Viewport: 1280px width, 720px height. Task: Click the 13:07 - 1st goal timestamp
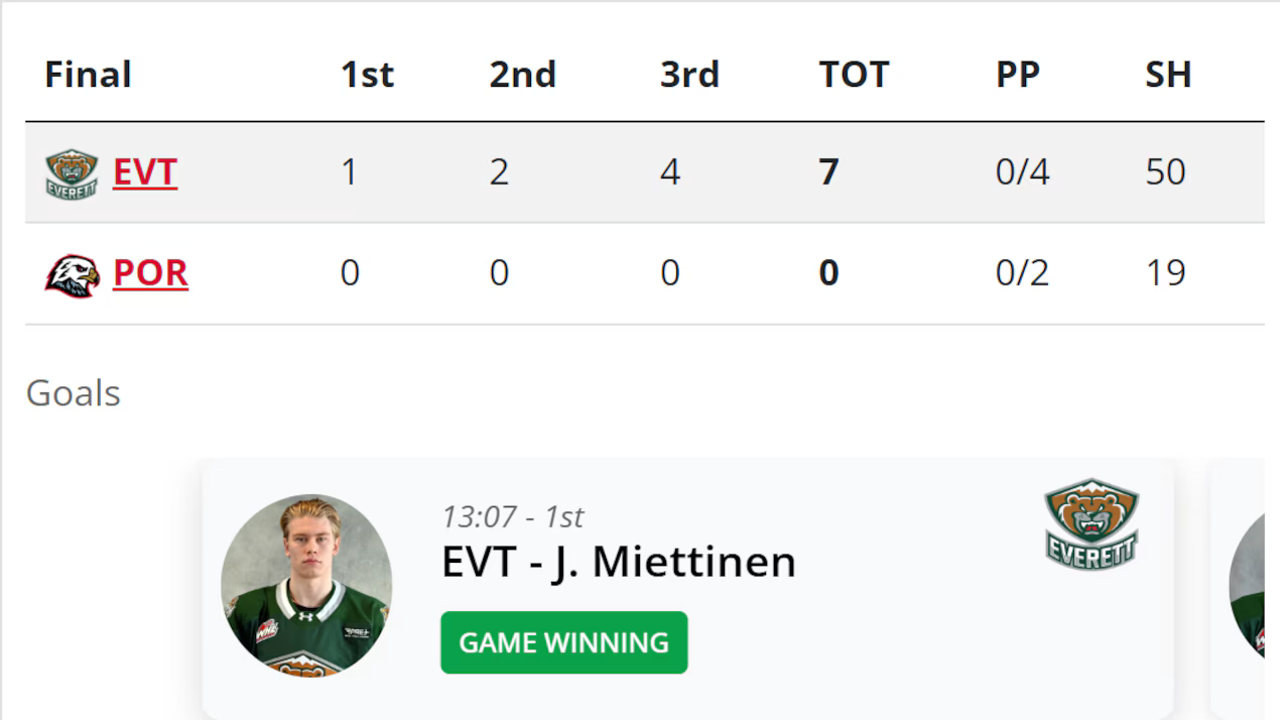[512, 516]
